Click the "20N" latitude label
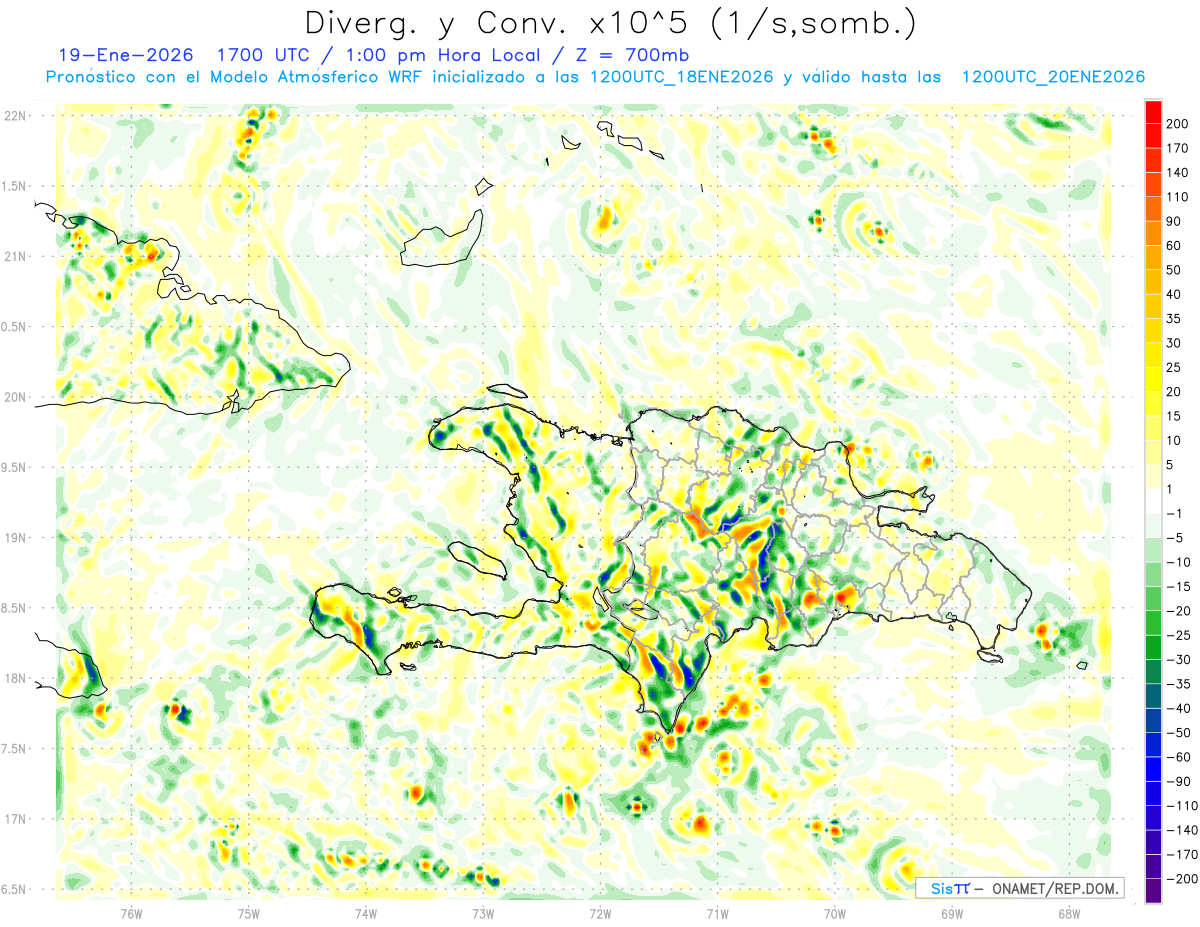This screenshot has height=927, width=1200. coord(14,397)
